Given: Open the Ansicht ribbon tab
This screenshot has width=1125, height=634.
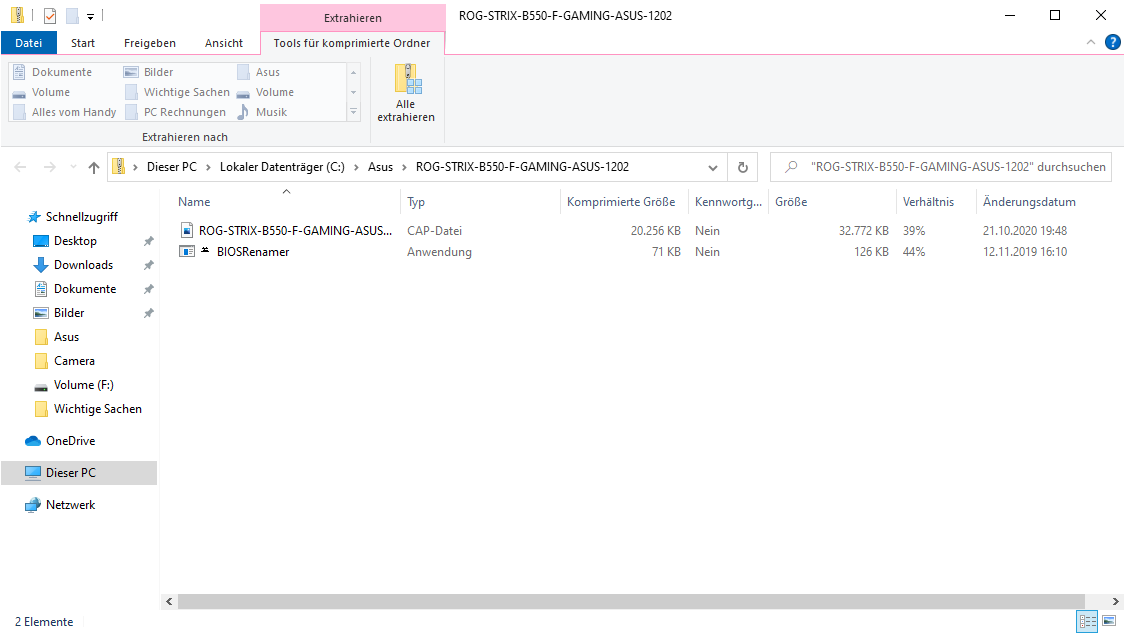Looking at the screenshot, I should tap(224, 43).
